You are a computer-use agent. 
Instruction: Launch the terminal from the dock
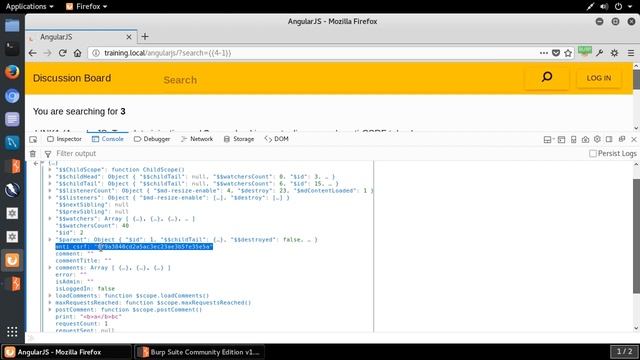pyautogui.click(x=12, y=49)
